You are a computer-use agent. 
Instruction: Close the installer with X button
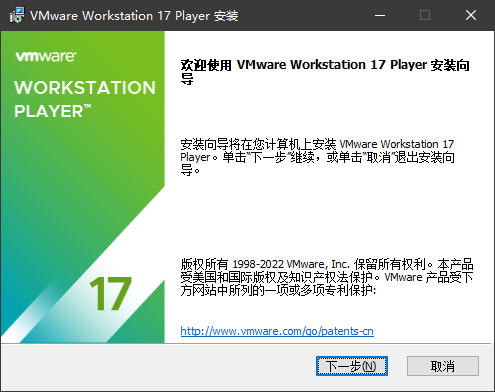tap(471, 15)
